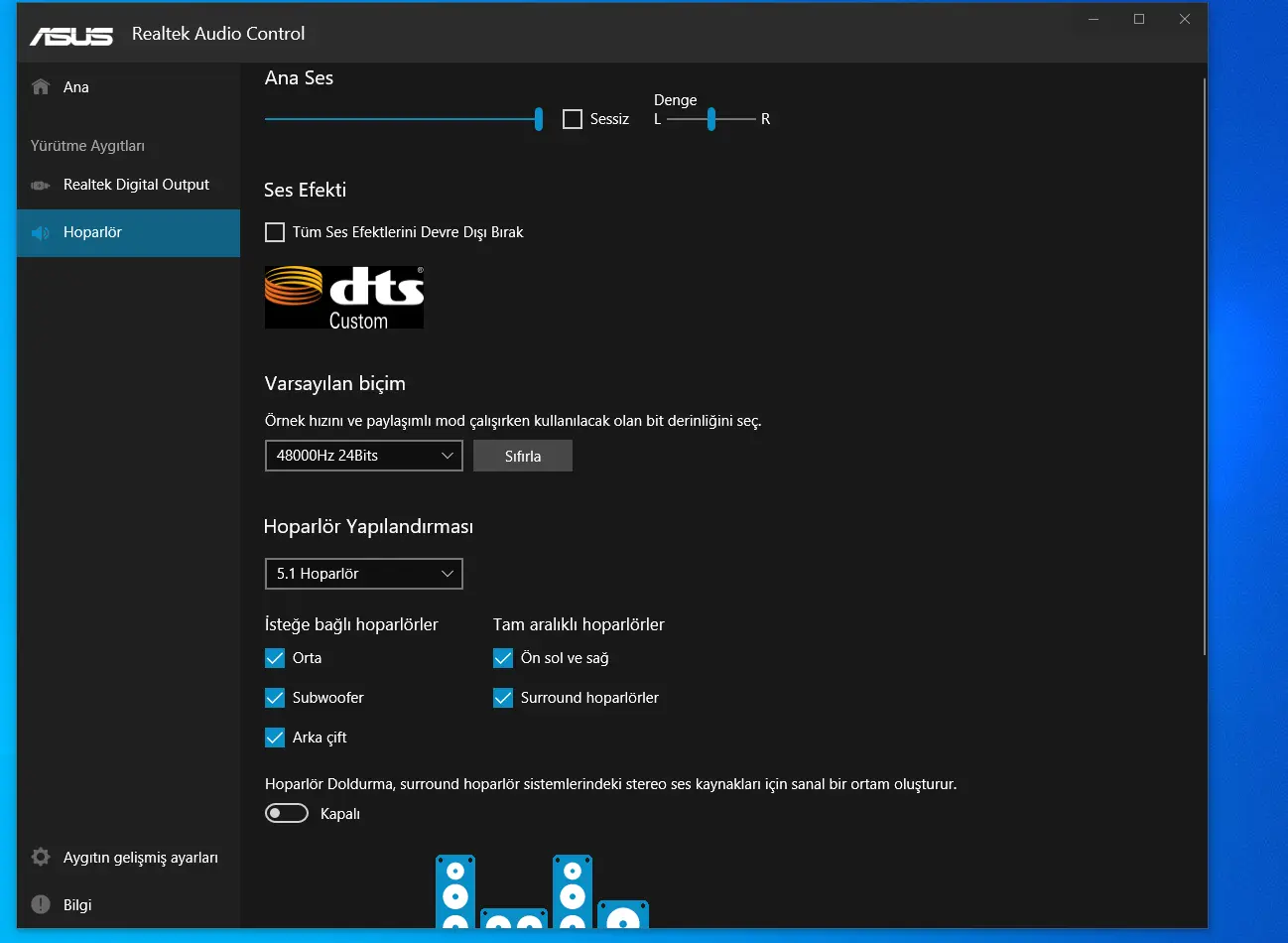
Task: Click the Sıfırla reset button
Action: 523,456
